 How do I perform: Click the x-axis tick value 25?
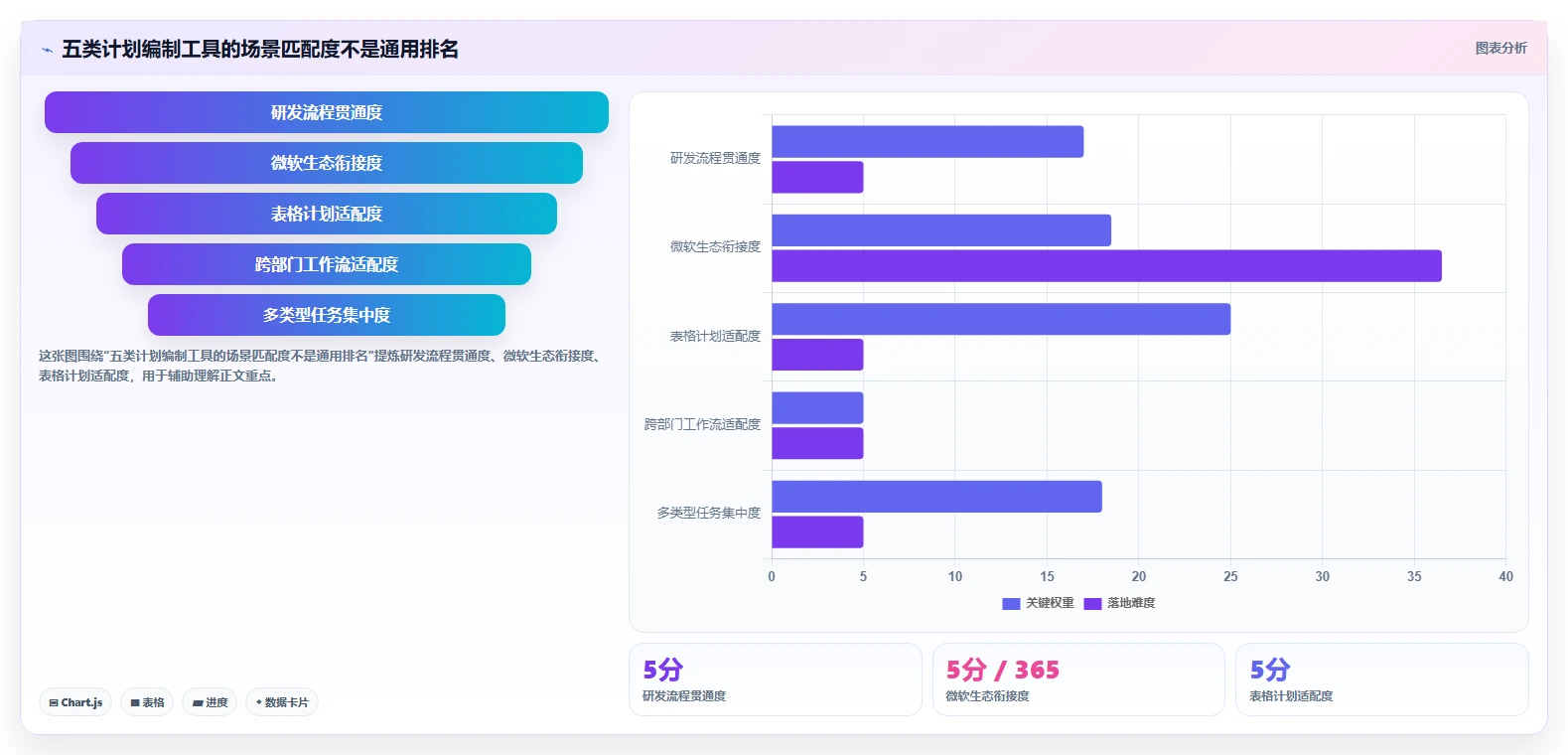pos(1230,577)
